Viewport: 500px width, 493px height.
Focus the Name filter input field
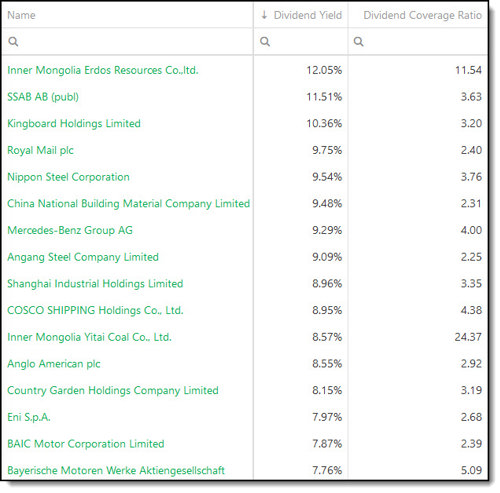(x=127, y=42)
